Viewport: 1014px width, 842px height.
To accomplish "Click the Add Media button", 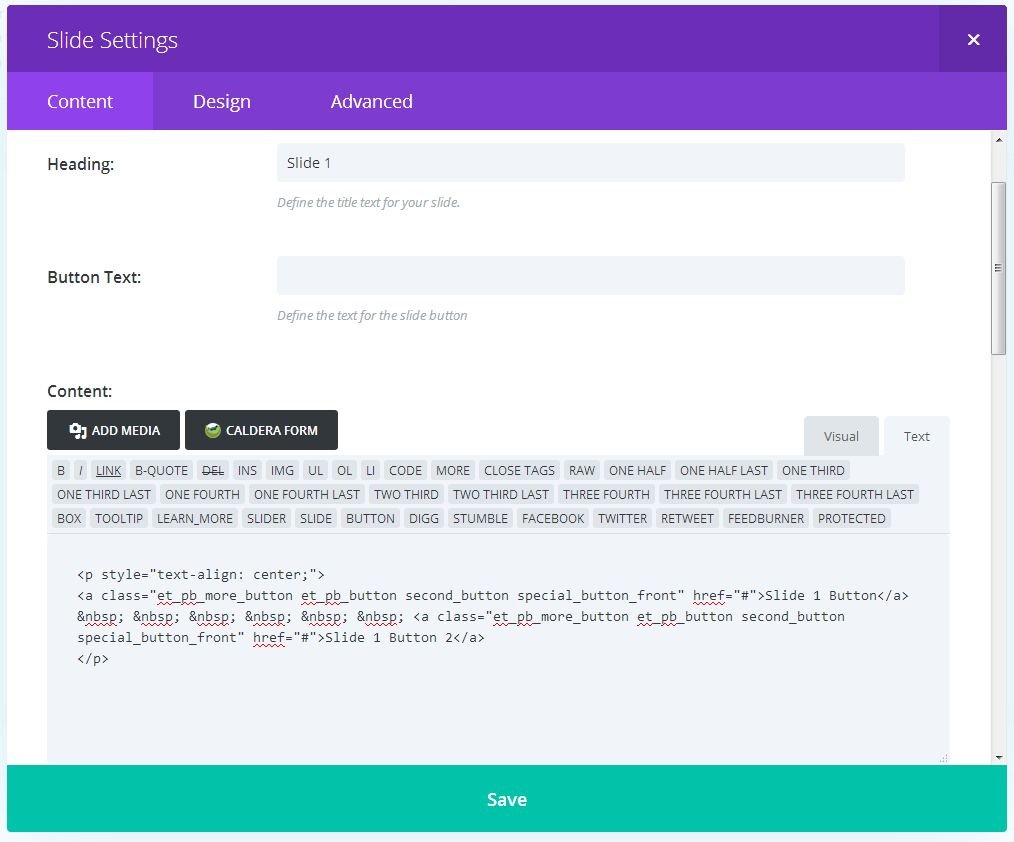I will pos(113,430).
